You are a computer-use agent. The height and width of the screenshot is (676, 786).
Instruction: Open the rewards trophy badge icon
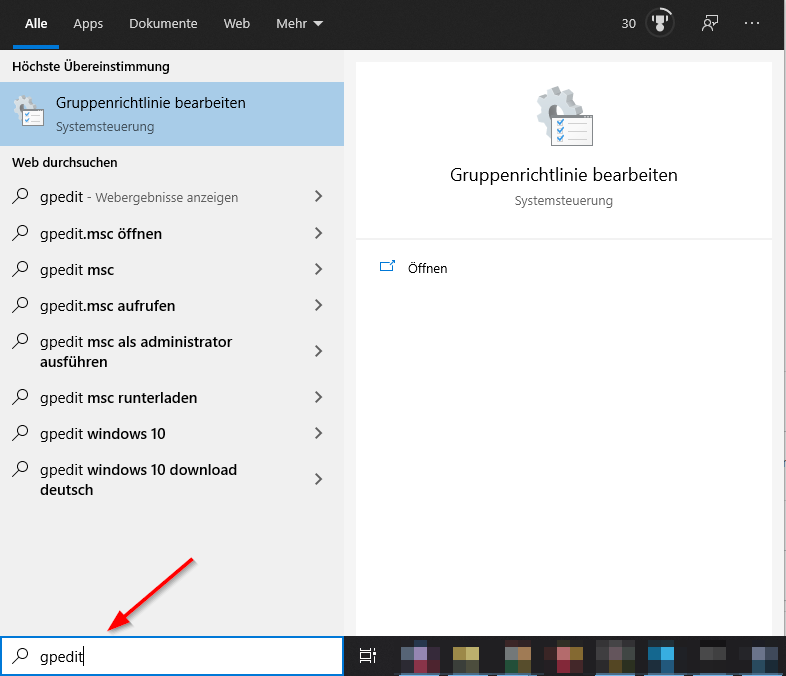coord(660,23)
